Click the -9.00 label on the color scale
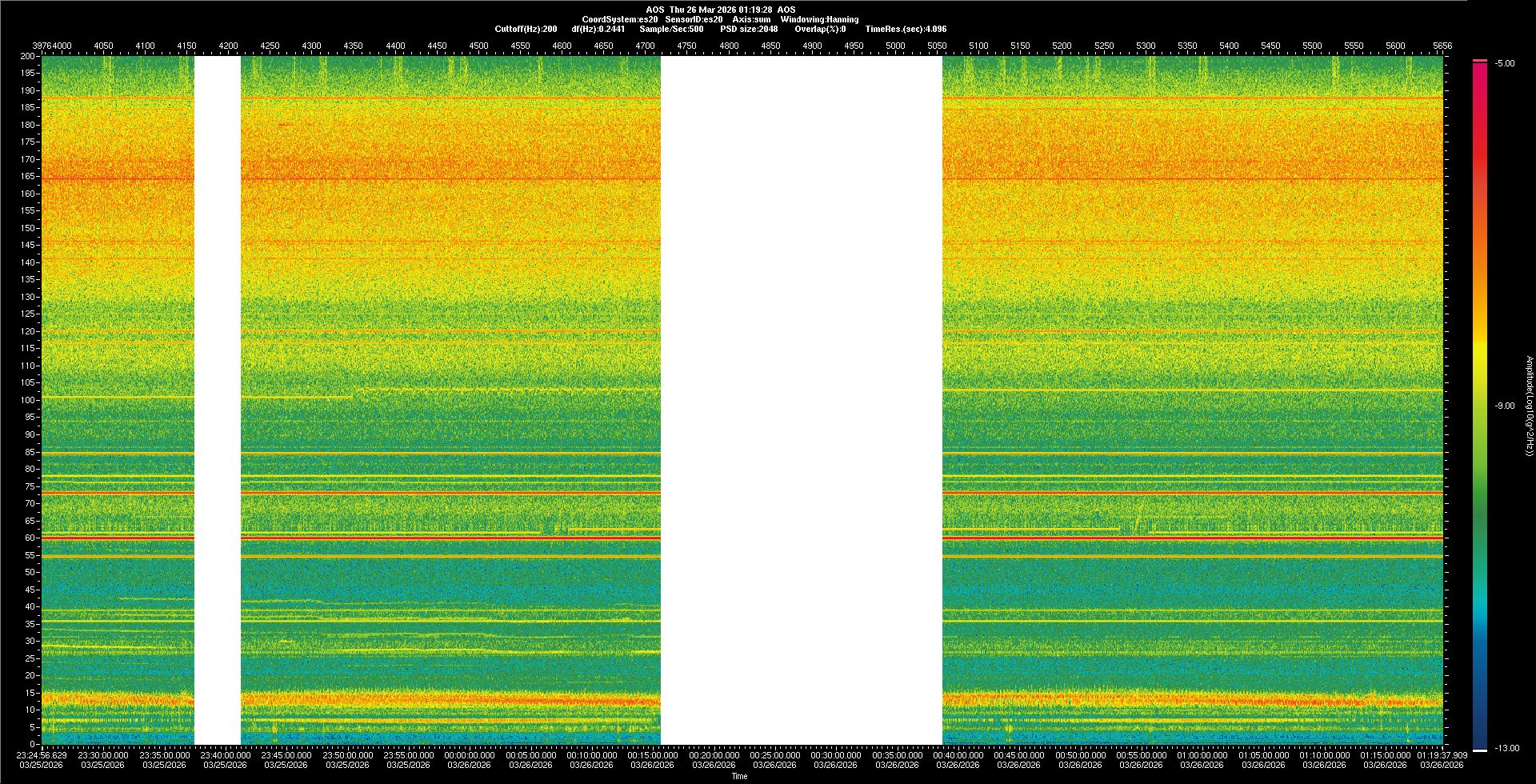 (x=1504, y=406)
